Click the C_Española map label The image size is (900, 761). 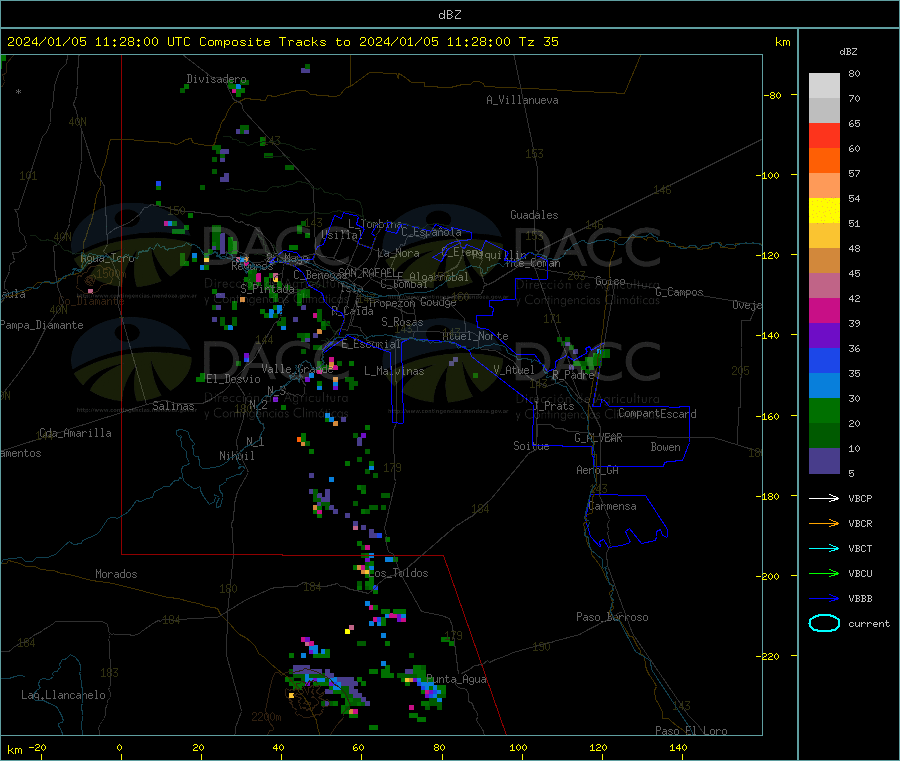[x=431, y=232]
